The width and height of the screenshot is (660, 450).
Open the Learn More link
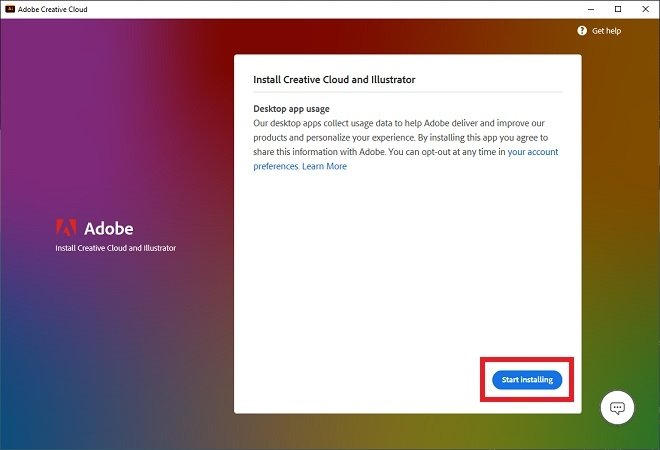tap(325, 166)
